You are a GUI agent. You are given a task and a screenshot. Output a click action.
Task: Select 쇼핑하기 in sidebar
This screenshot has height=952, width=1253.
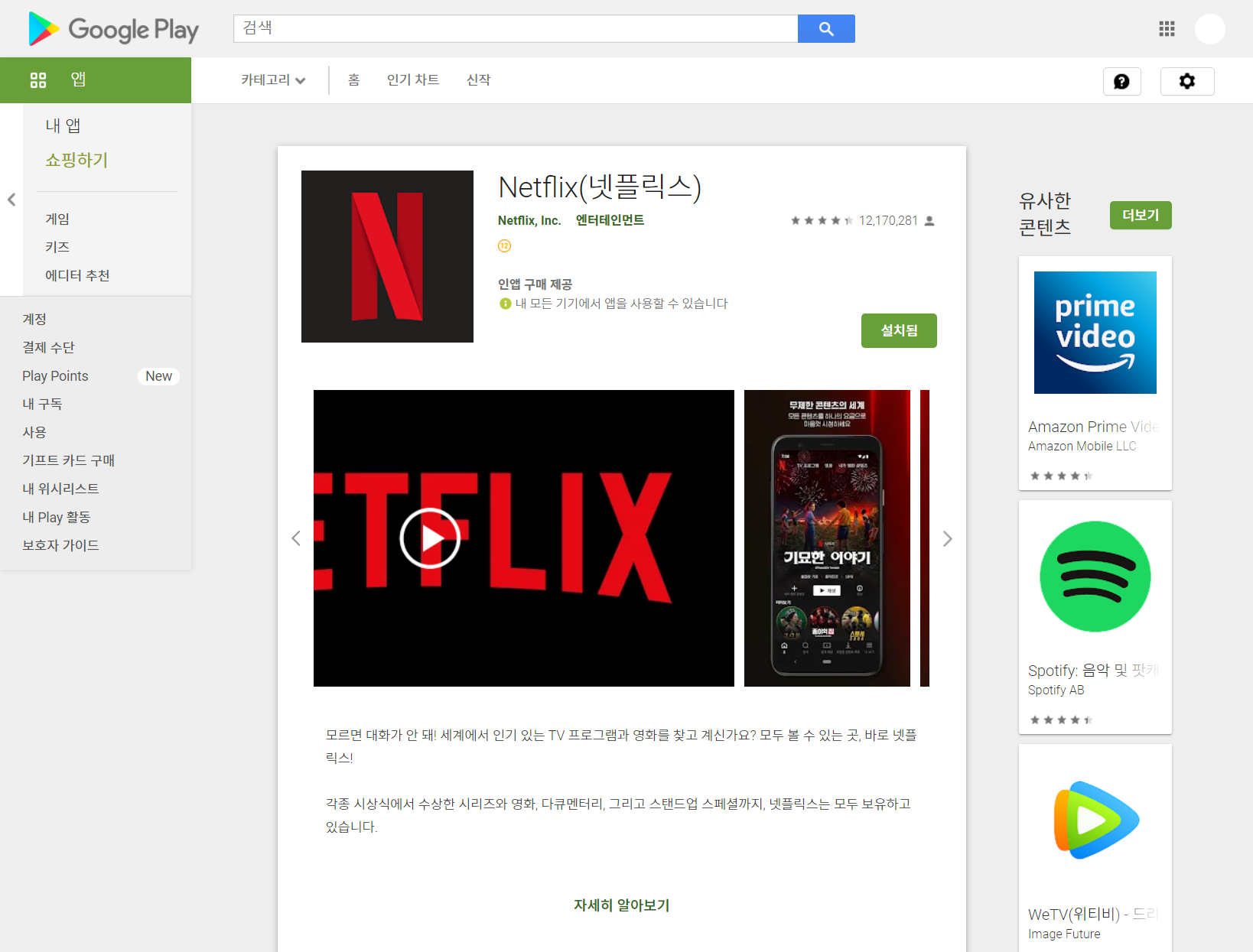(76, 160)
